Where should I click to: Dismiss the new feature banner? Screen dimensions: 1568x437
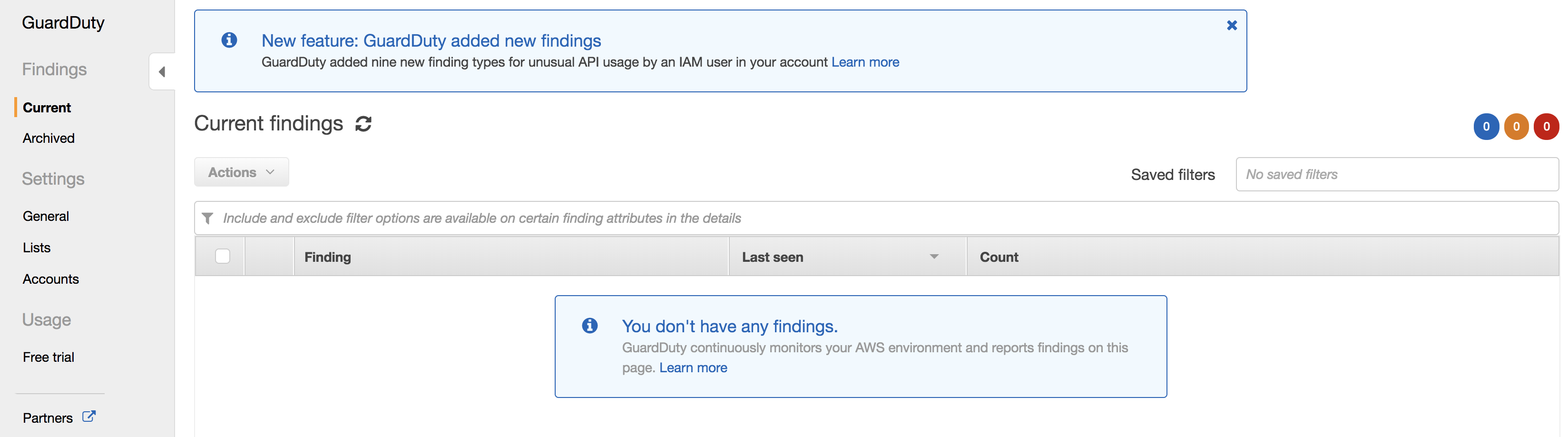point(1231,26)
